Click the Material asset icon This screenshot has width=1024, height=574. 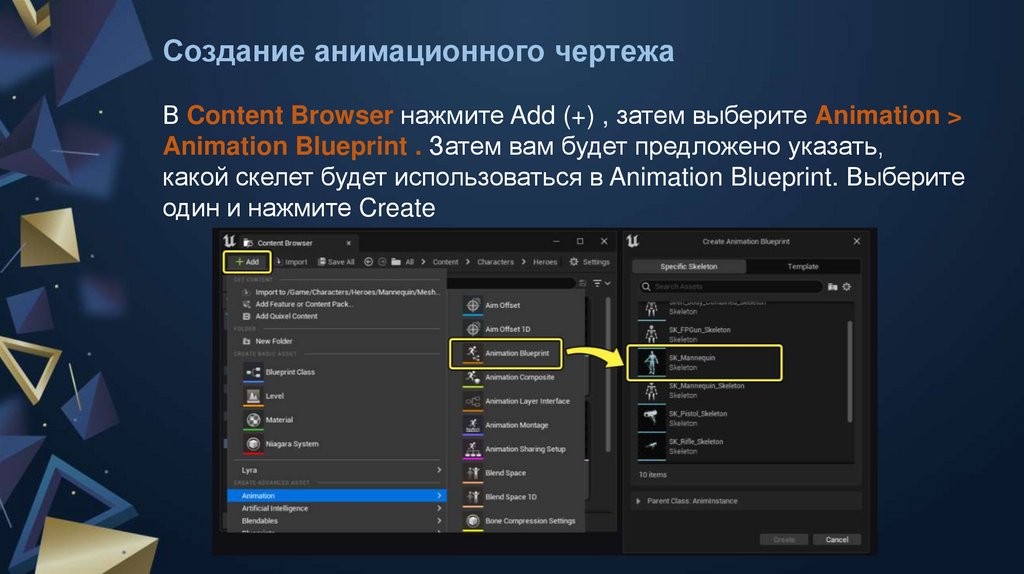253,420
